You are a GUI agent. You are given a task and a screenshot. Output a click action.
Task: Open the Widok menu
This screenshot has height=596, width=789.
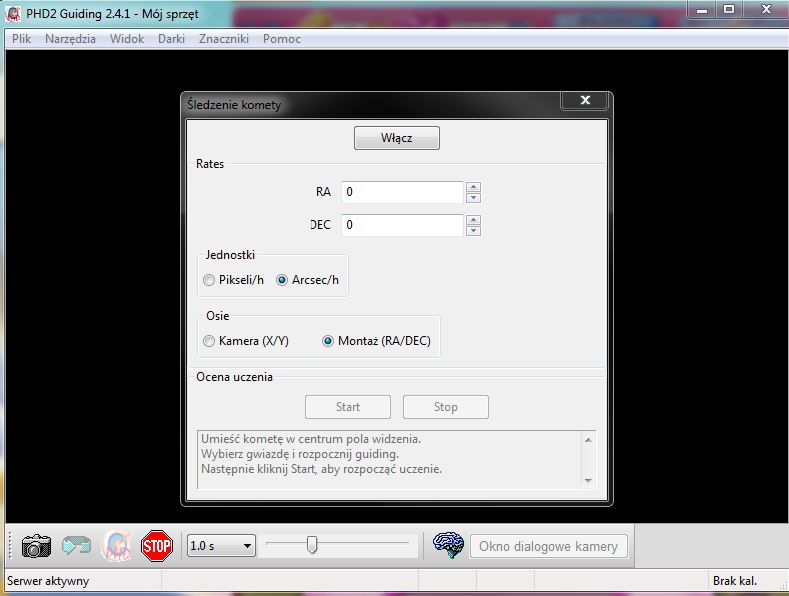[x=127, y=39]
